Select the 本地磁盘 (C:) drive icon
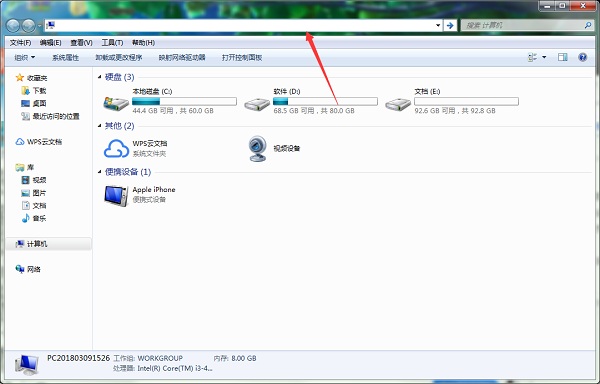This screenshot has width=600, height=384. click(116, 103)
